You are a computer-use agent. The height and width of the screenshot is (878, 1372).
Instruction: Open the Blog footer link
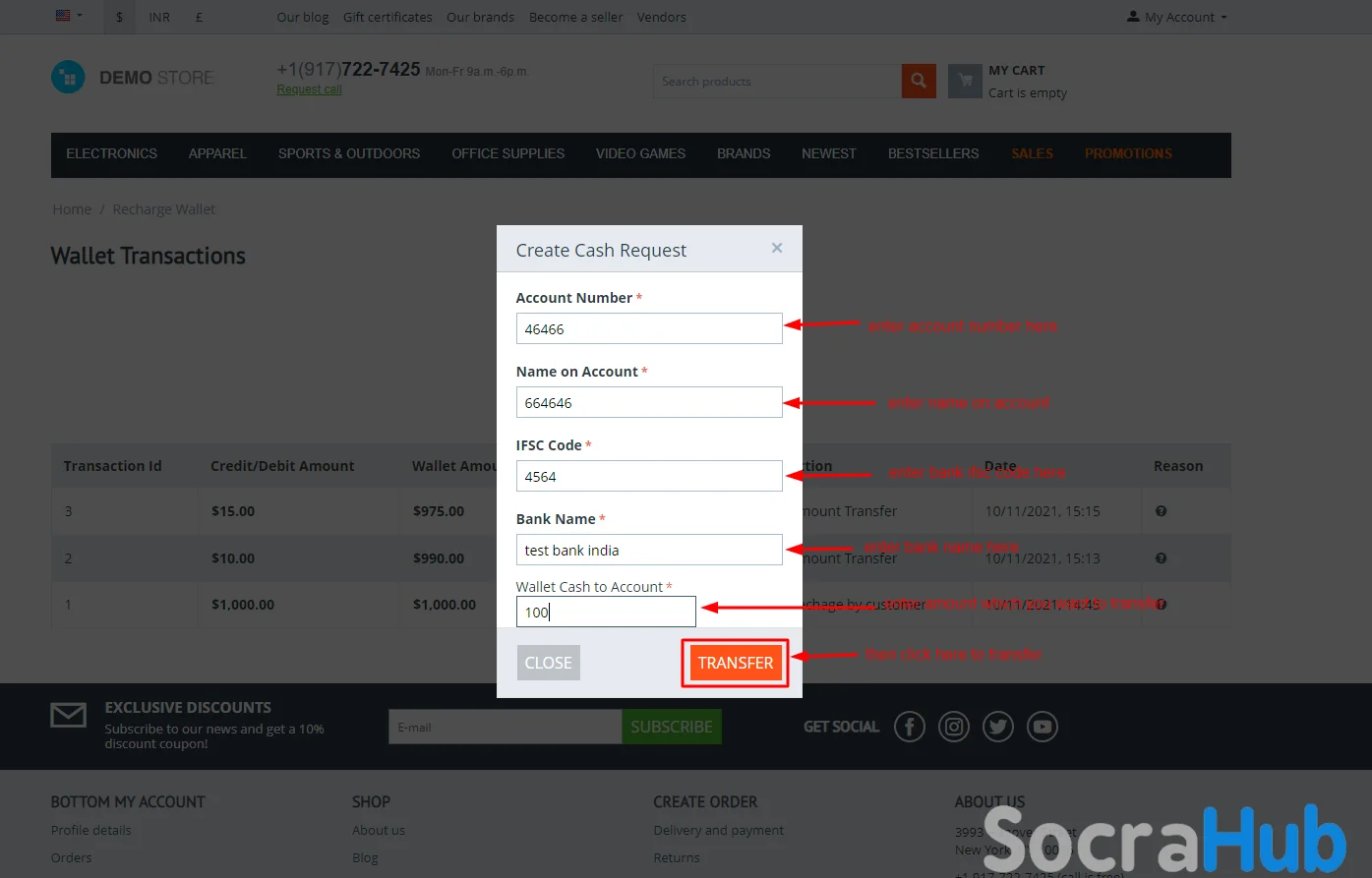(365, 858)
